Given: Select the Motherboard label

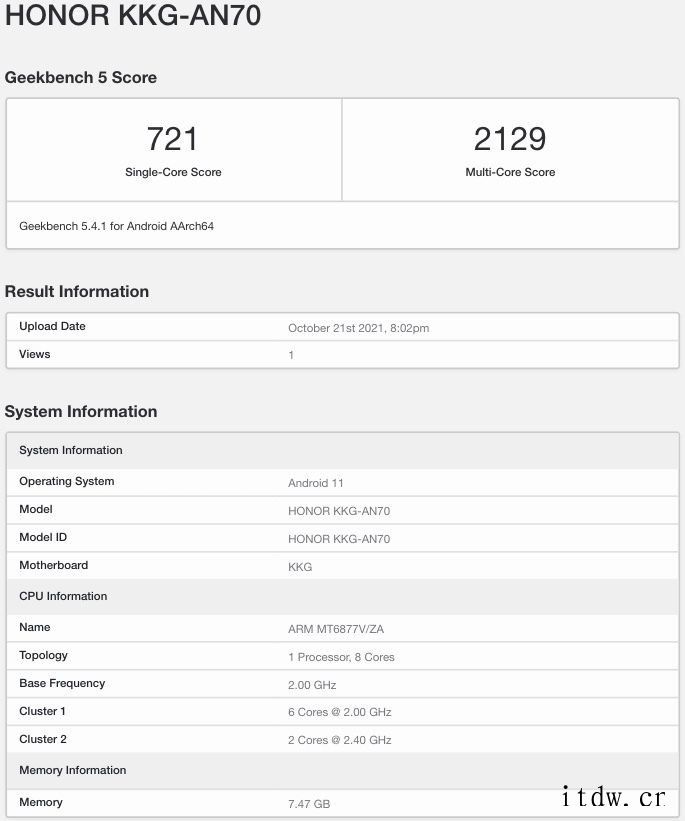Looking at the screenshot, I should coord(53,565).
